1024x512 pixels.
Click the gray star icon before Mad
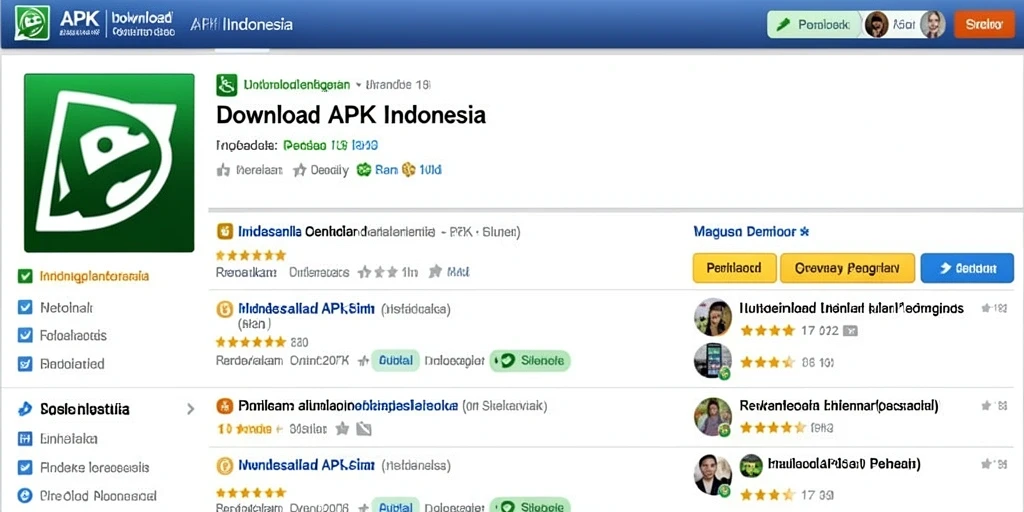tap(435, 272)
